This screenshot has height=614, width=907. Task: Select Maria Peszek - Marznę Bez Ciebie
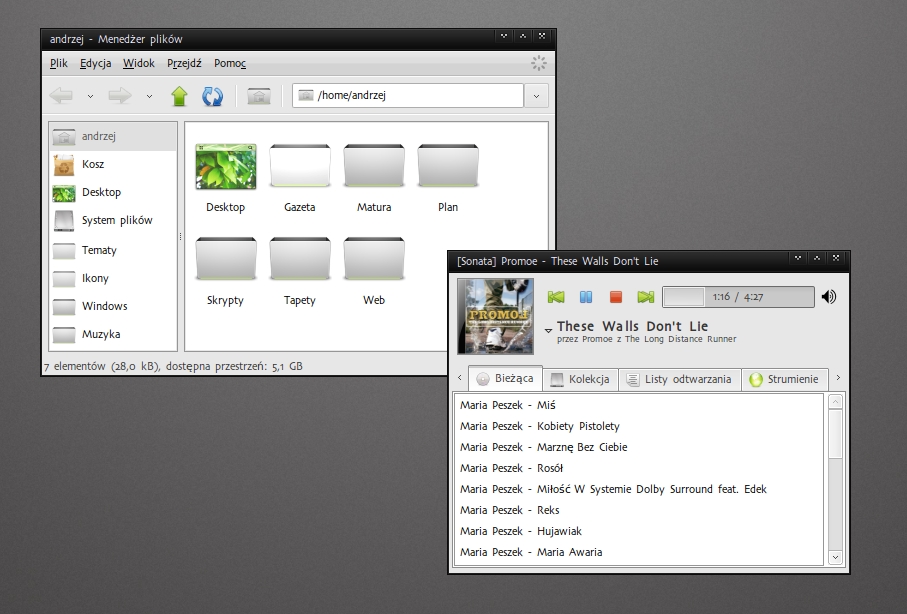639,447
